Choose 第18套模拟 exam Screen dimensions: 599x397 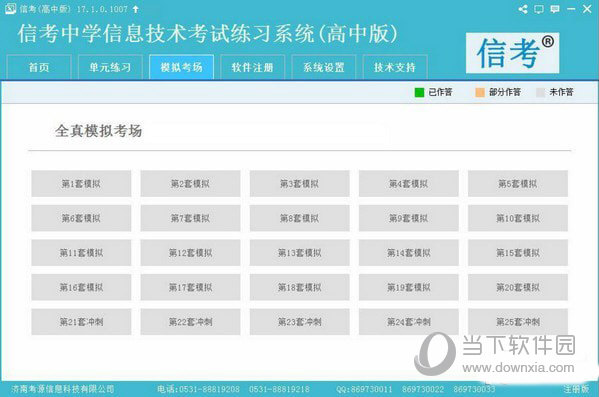tap(300, 287)
